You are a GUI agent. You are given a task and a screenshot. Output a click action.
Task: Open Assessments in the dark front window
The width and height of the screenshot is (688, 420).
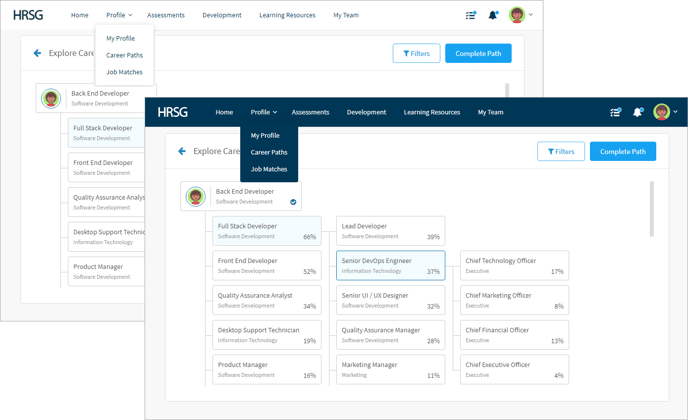(x=310, y=112)
